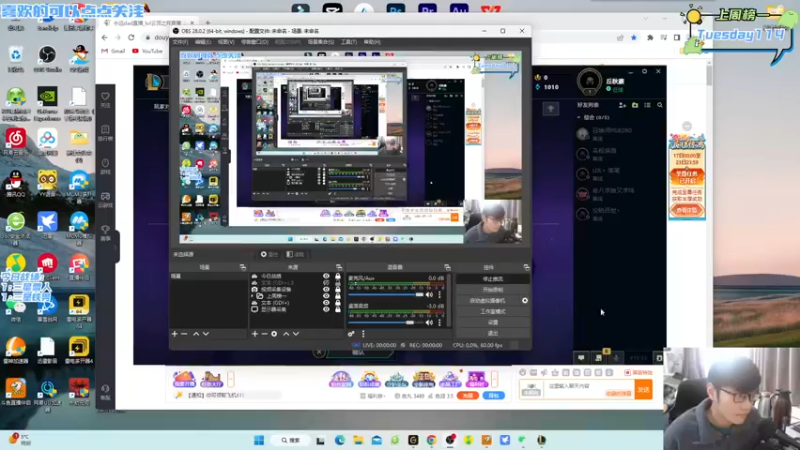The image size is (800, 450).
Task: Expand the 上周榜一 group in sources
Action: point(253,296)
